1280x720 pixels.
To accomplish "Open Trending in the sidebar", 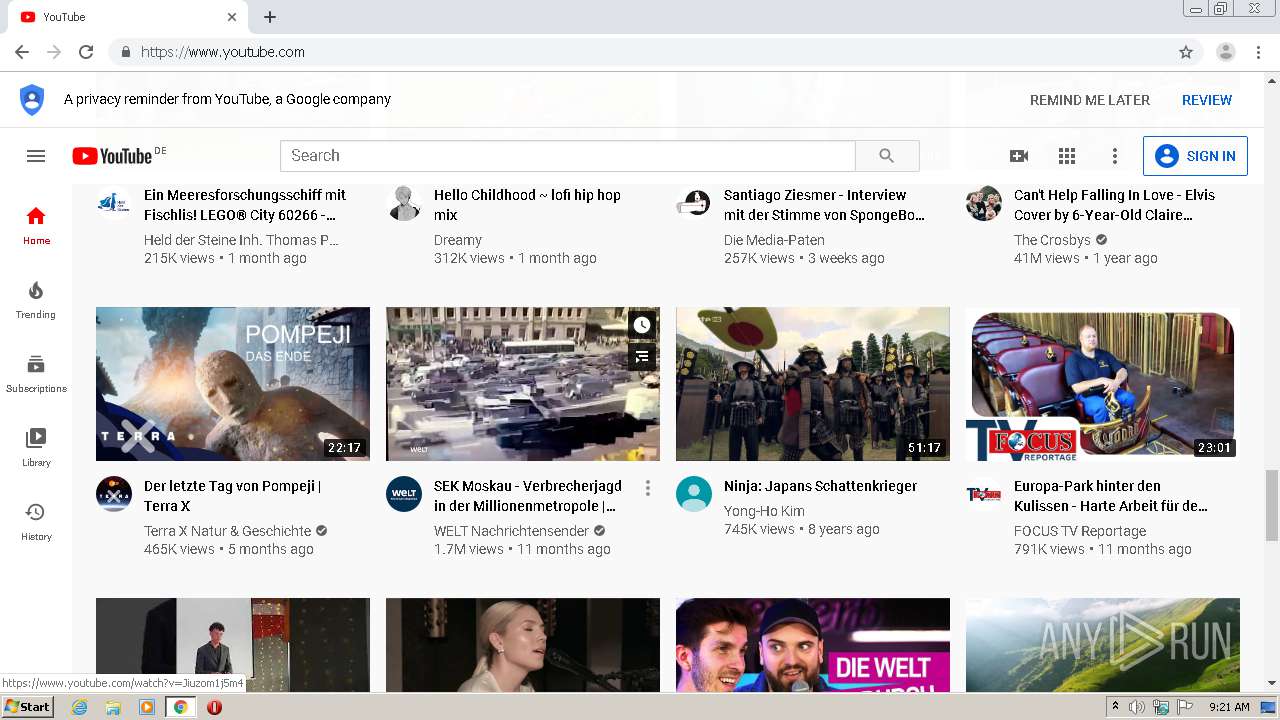I will click(x=36, y=300).
